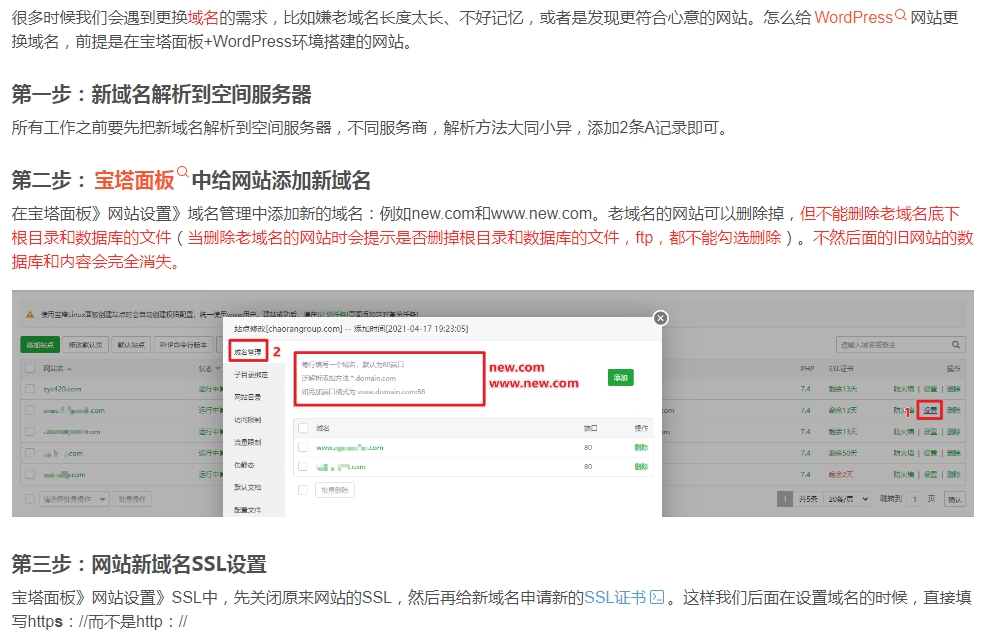Sort sites by the 网站名 column arrow
This screenshot has height=637, width=988.
[x=69, y=369]
